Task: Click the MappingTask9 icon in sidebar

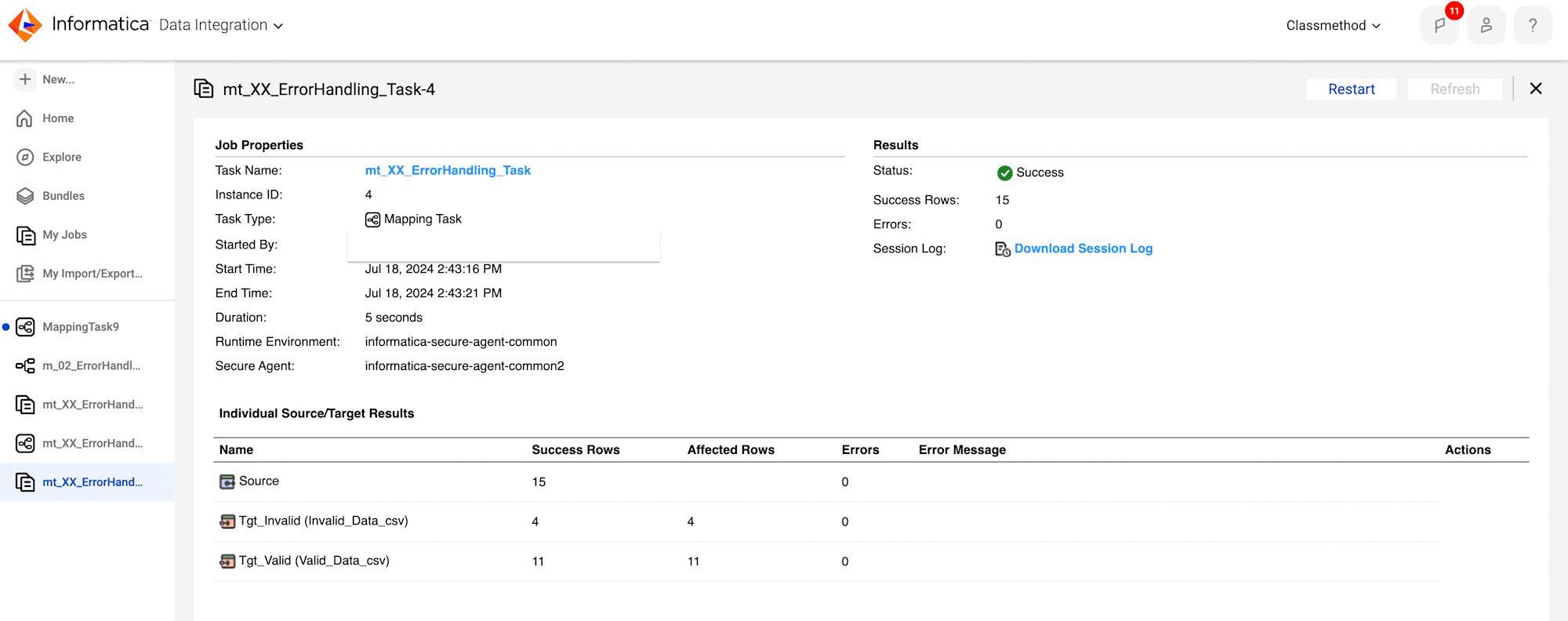Action: coord(25,327)
